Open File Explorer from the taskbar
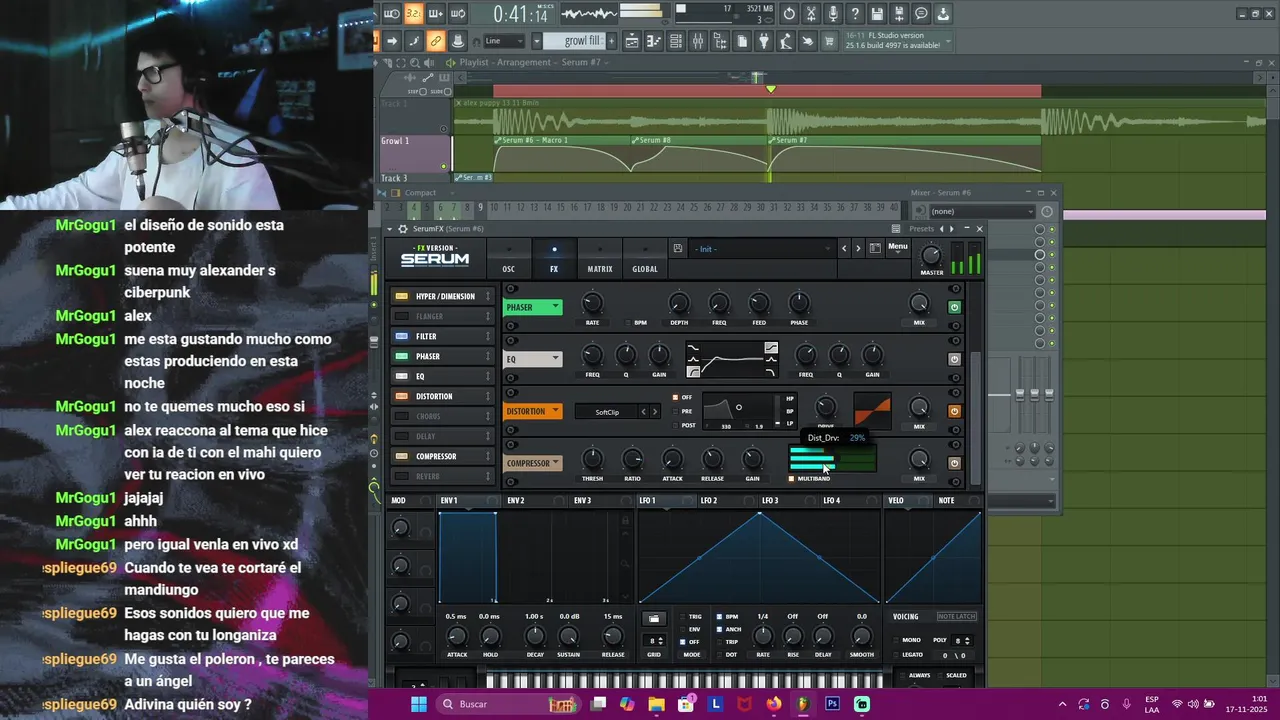The image size is (1280, 720). (x=657, y=704)
